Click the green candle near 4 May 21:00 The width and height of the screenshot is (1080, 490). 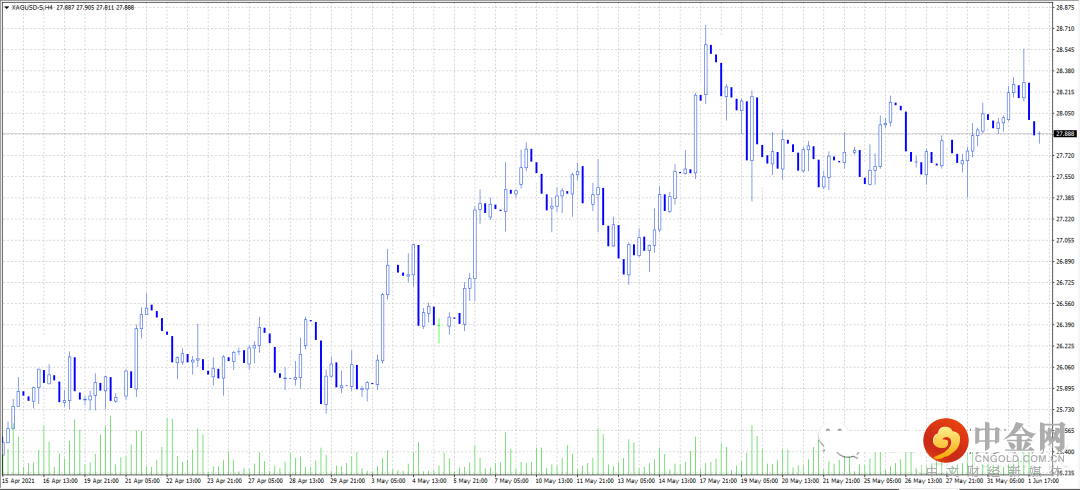(x=439, y=330)
